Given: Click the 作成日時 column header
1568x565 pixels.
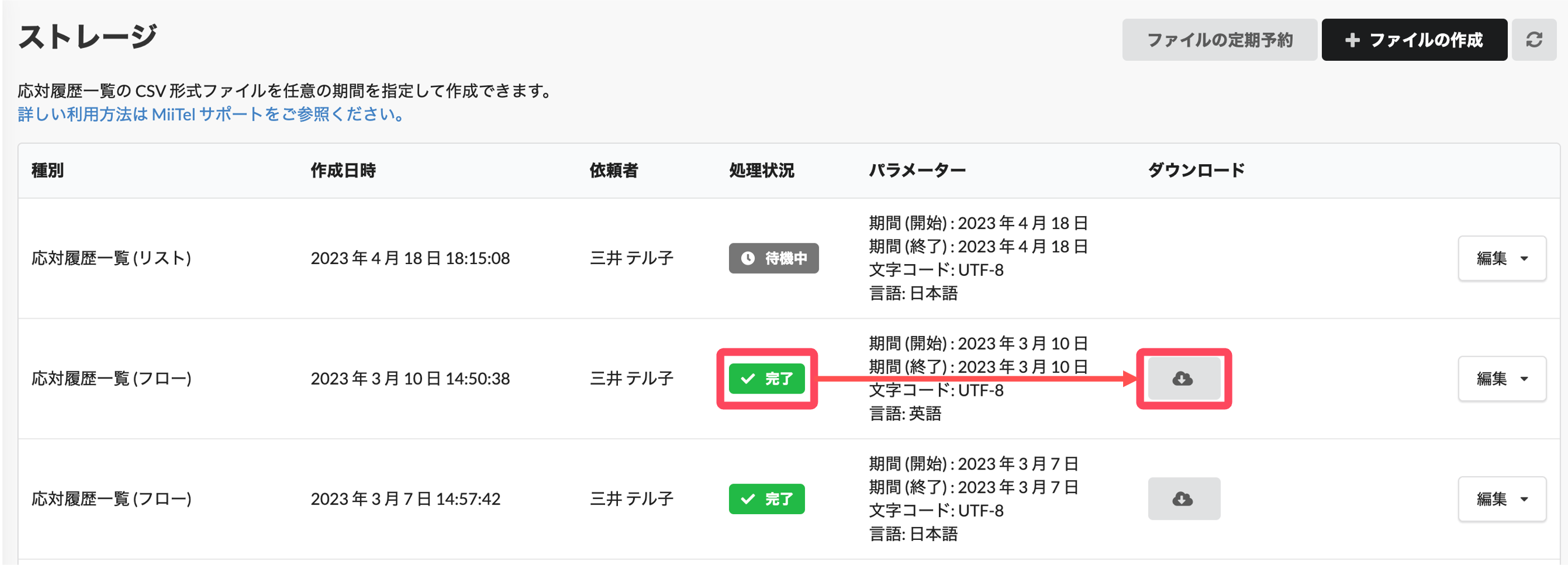Looking at the screenshot, I should point(343,170).
